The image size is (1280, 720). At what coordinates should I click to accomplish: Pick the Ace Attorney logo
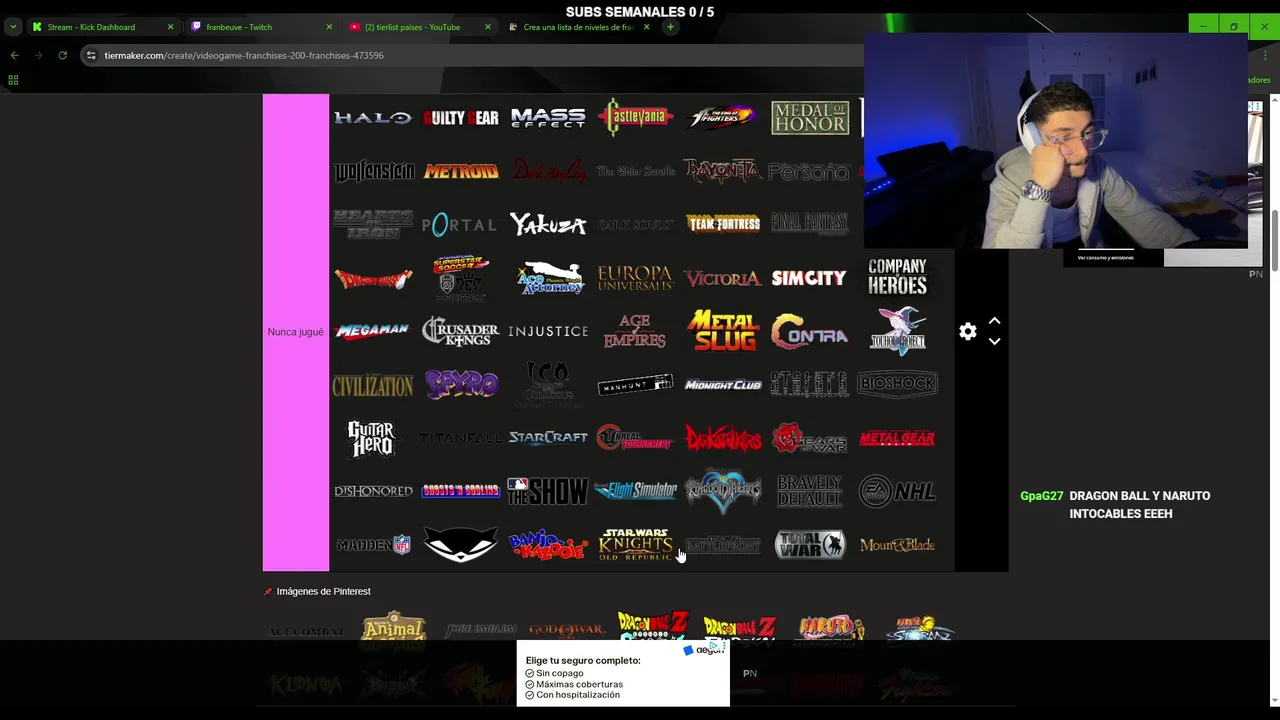(550, 278)
